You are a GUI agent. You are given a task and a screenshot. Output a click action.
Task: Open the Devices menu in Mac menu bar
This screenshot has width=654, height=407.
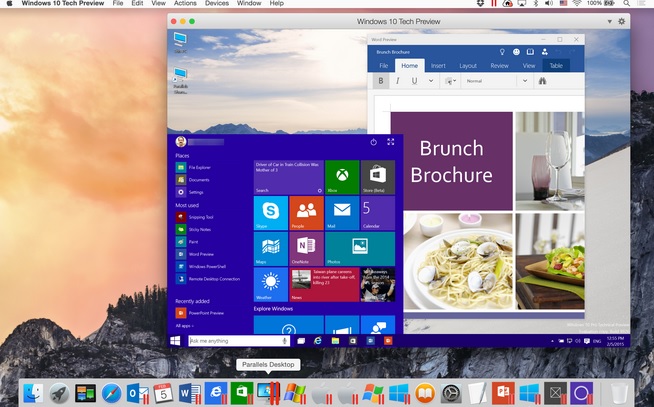point(216,3)
